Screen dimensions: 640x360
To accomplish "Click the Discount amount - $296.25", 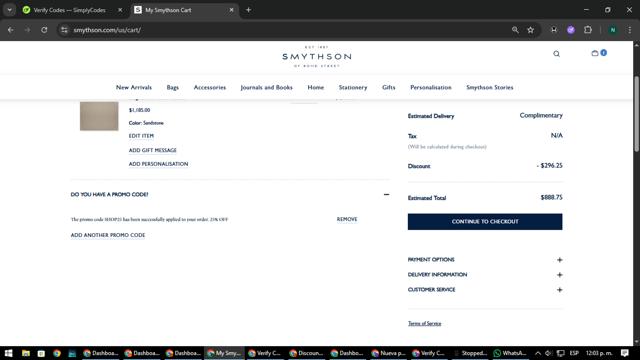I will click(x=549, y=166).
